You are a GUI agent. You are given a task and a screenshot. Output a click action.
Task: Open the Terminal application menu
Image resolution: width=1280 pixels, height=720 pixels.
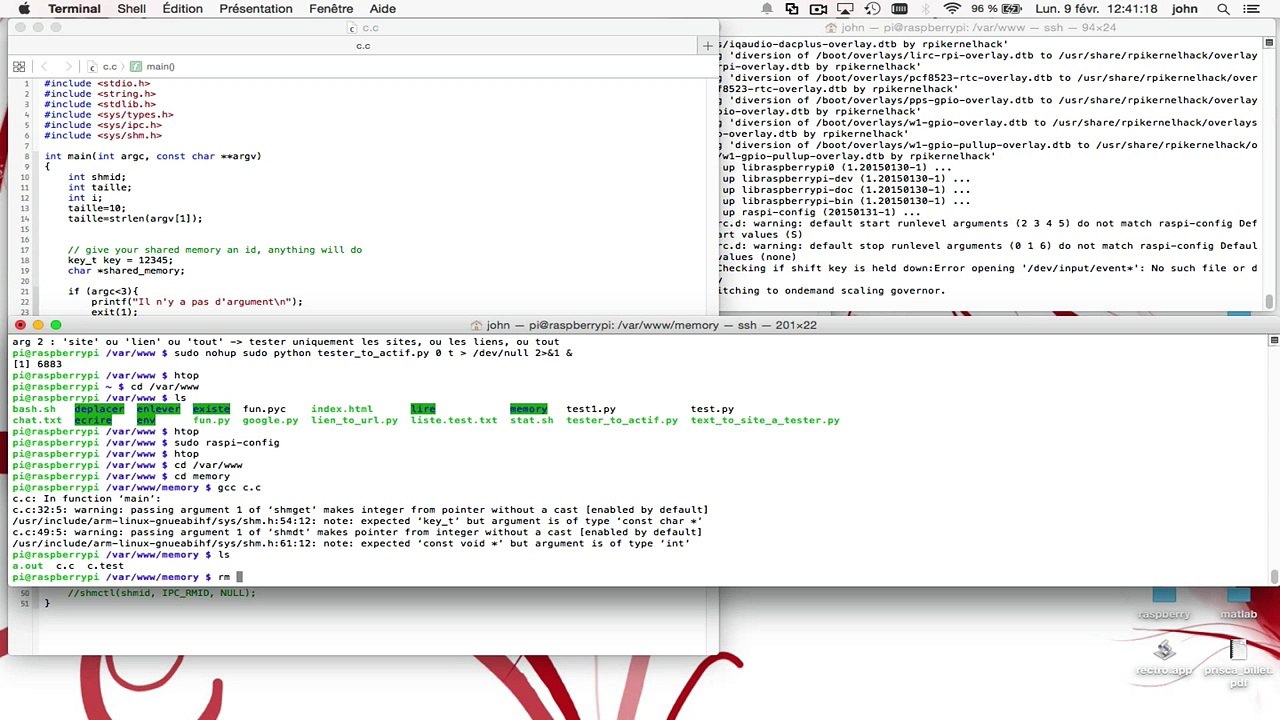74,9
